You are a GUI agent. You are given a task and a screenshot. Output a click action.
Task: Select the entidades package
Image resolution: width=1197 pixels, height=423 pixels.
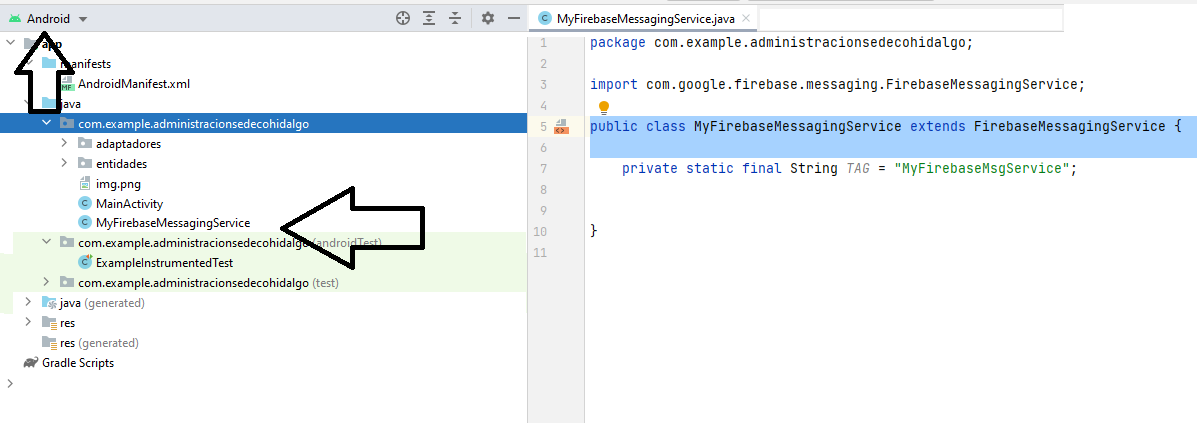pos(121,163)
